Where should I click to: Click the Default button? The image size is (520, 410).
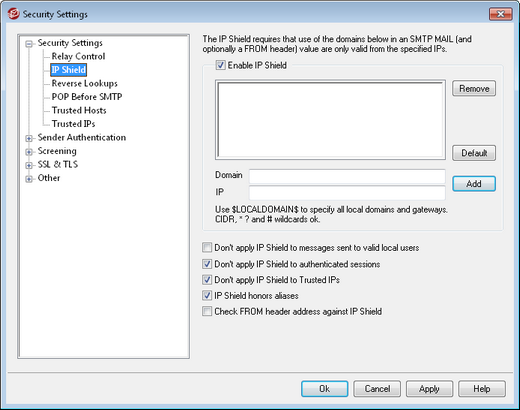[x=474, y=153]
